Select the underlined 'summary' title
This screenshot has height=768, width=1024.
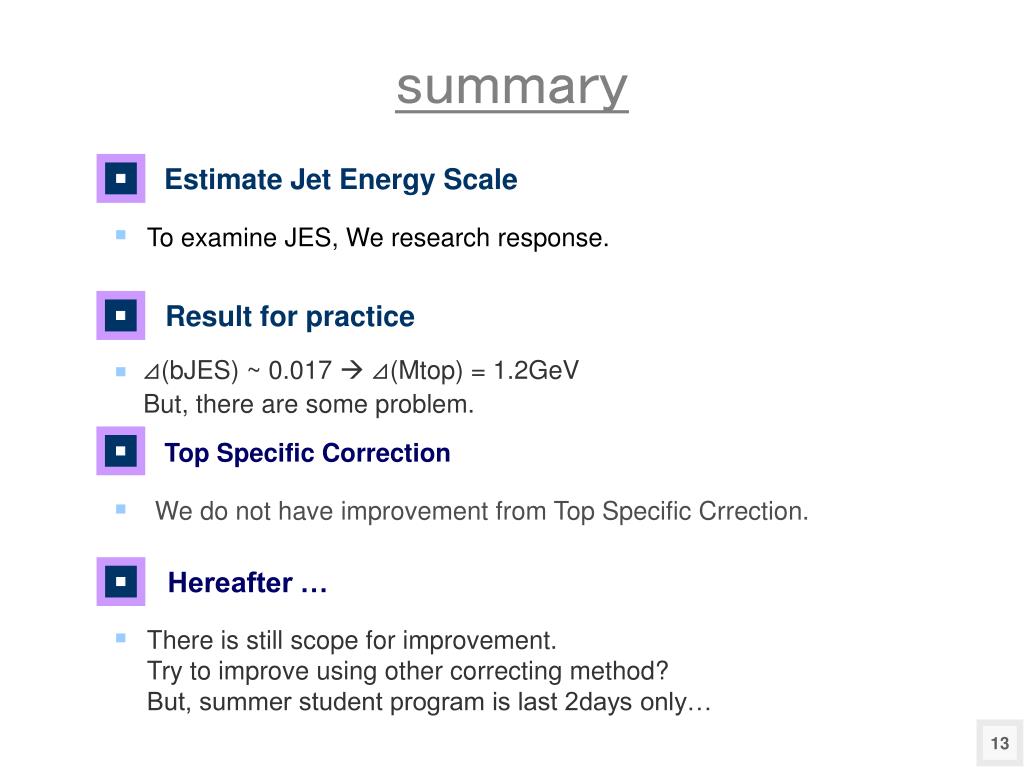[512, 88]
